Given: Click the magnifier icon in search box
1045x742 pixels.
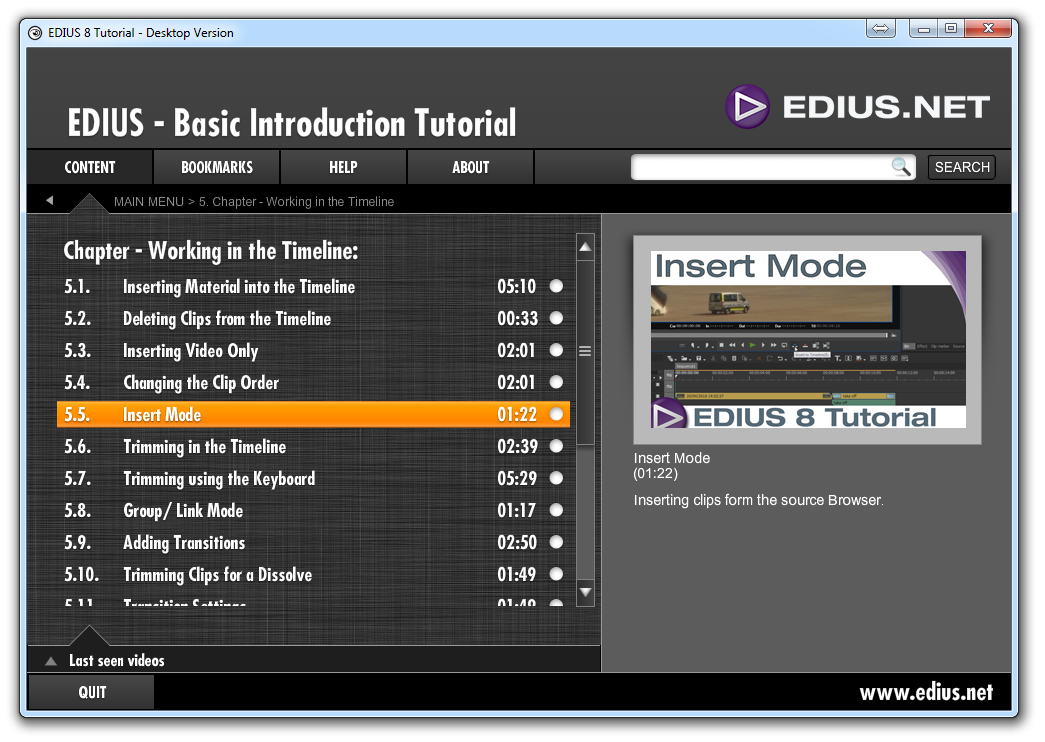Looking at the screenshot, I should pos(901,167).
